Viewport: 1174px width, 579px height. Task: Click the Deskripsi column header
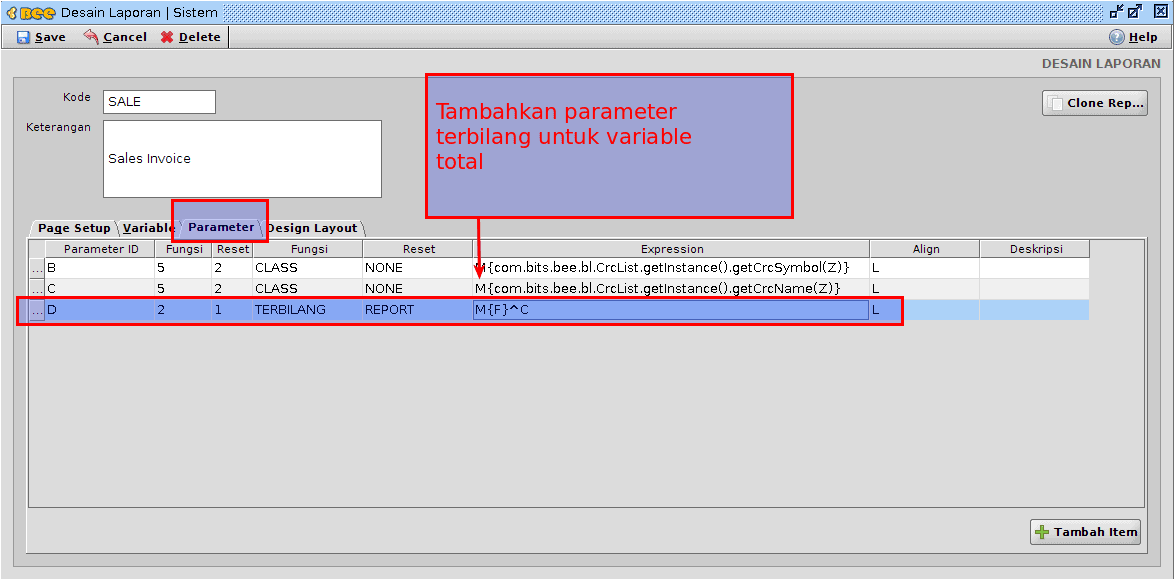pyautogui.click(x=1035, y=249)
